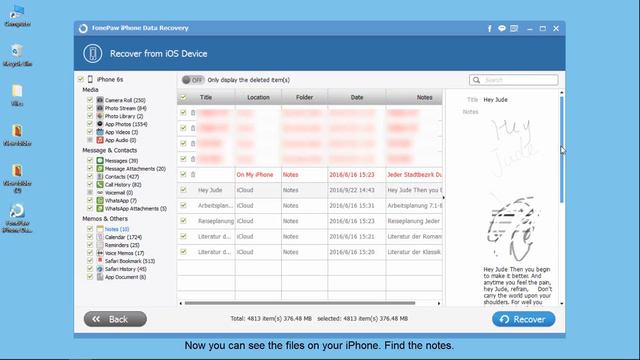Click the Reminders icon
640x360 pixels.
100,245
